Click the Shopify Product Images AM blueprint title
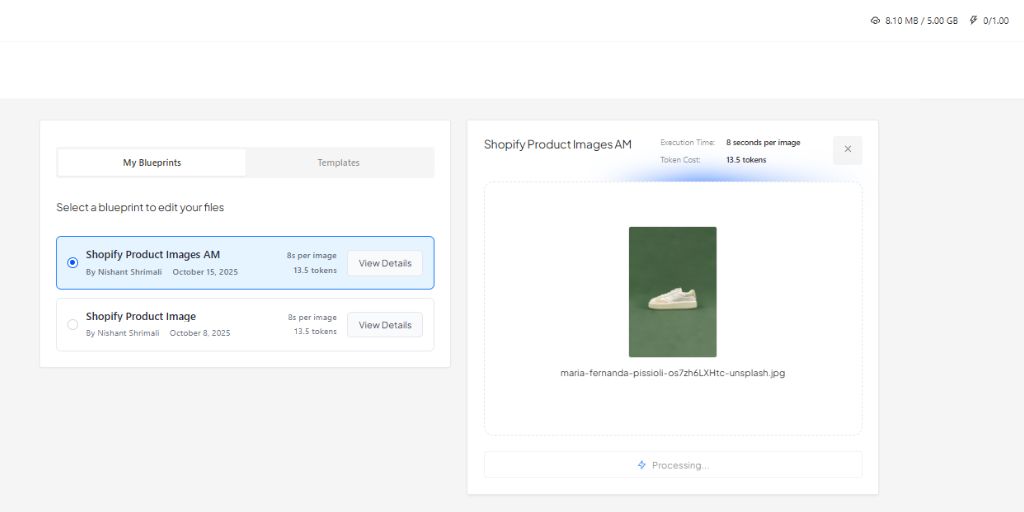This screenshot has height=512, width=1024. [x=153, y=255]
